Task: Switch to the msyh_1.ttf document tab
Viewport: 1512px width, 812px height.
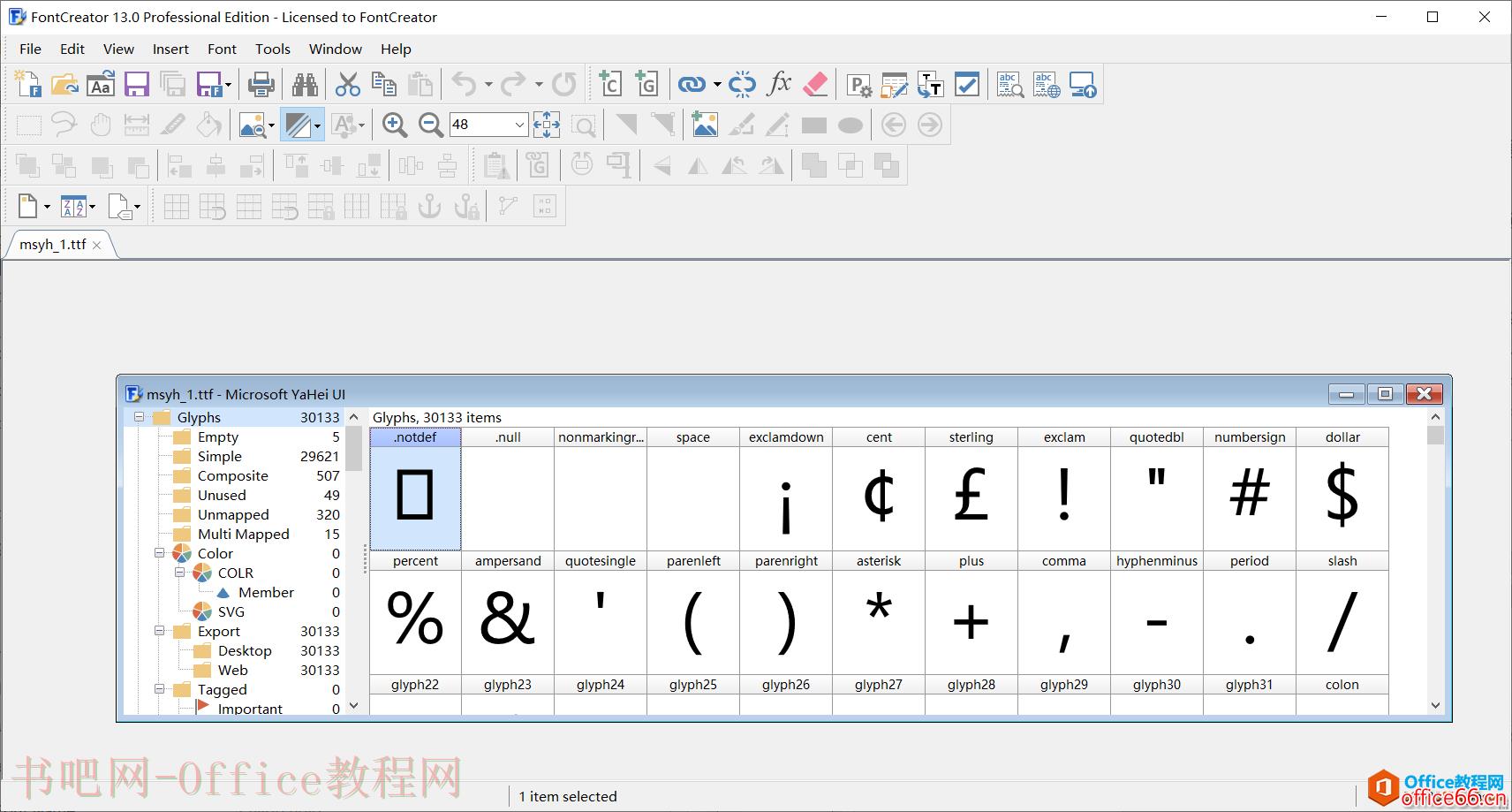Action: (x=53, y=245)
